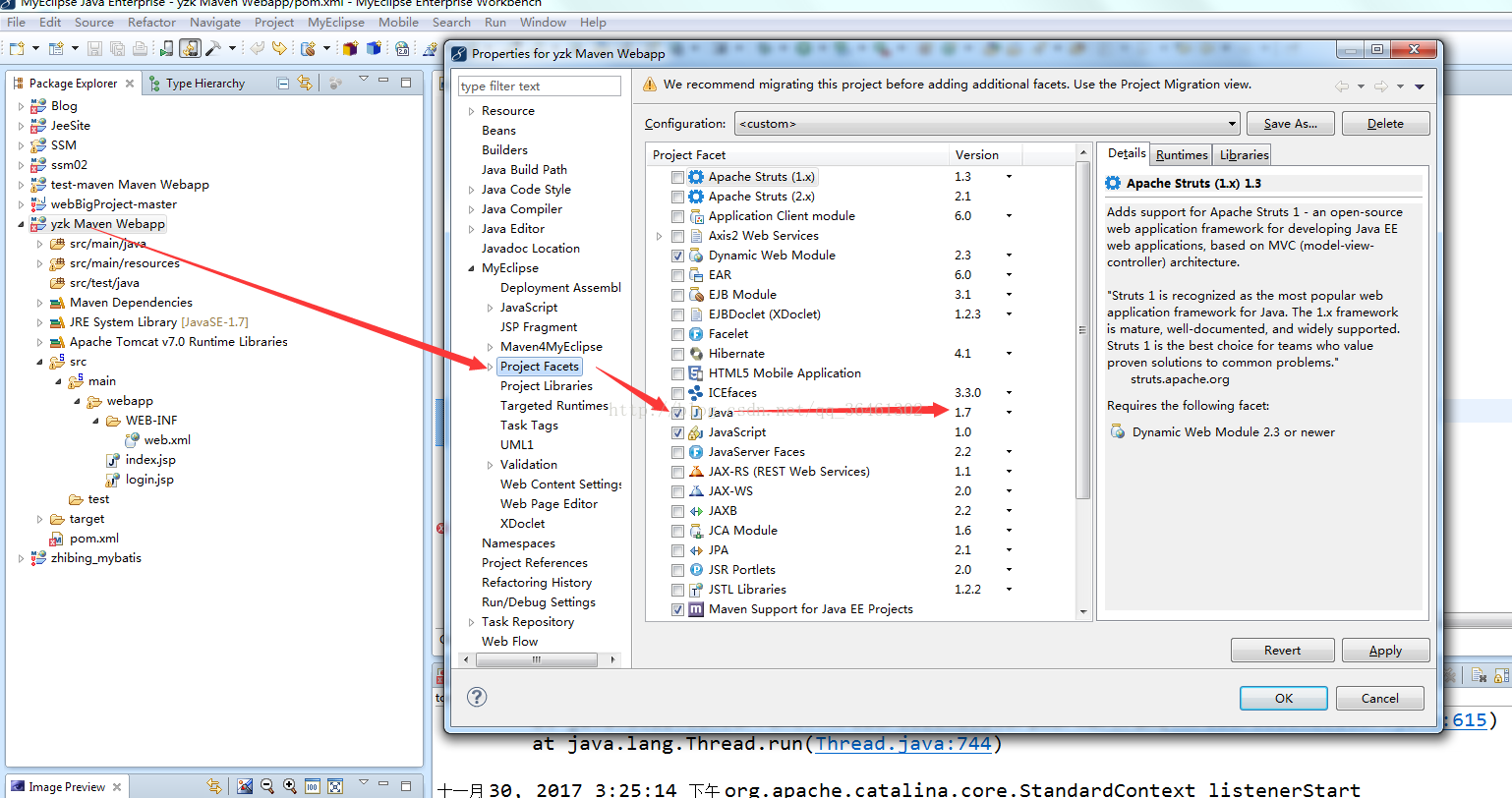Click the zoom out icon in Image Preview
The image size is (1512, 798).
(x=266, y=786)
